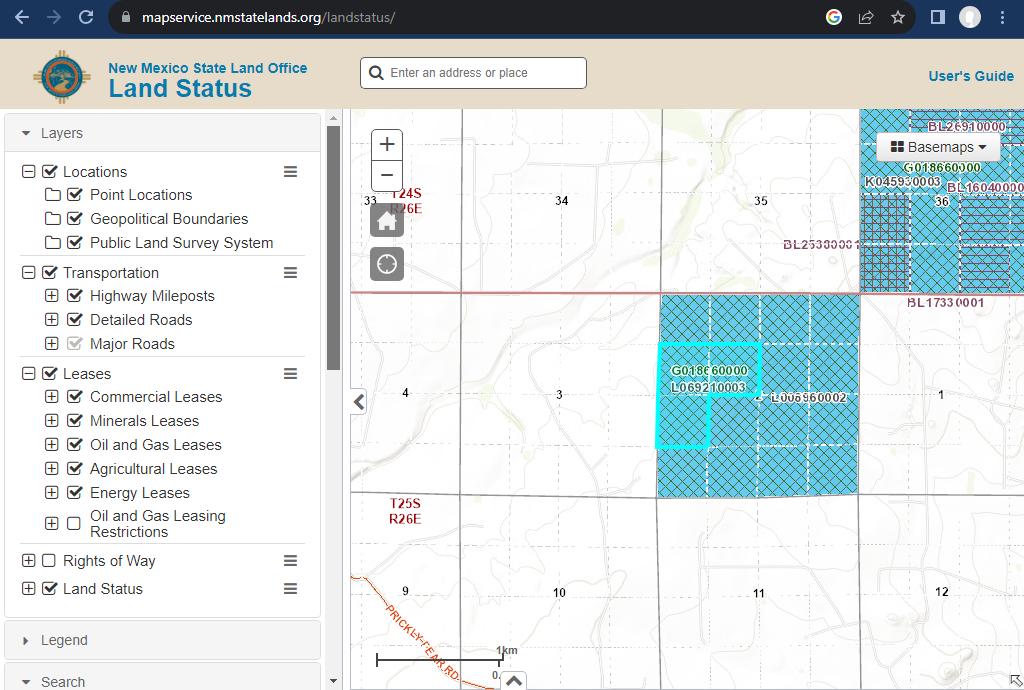Click the Google icon in the address bar

click(834, 17)
